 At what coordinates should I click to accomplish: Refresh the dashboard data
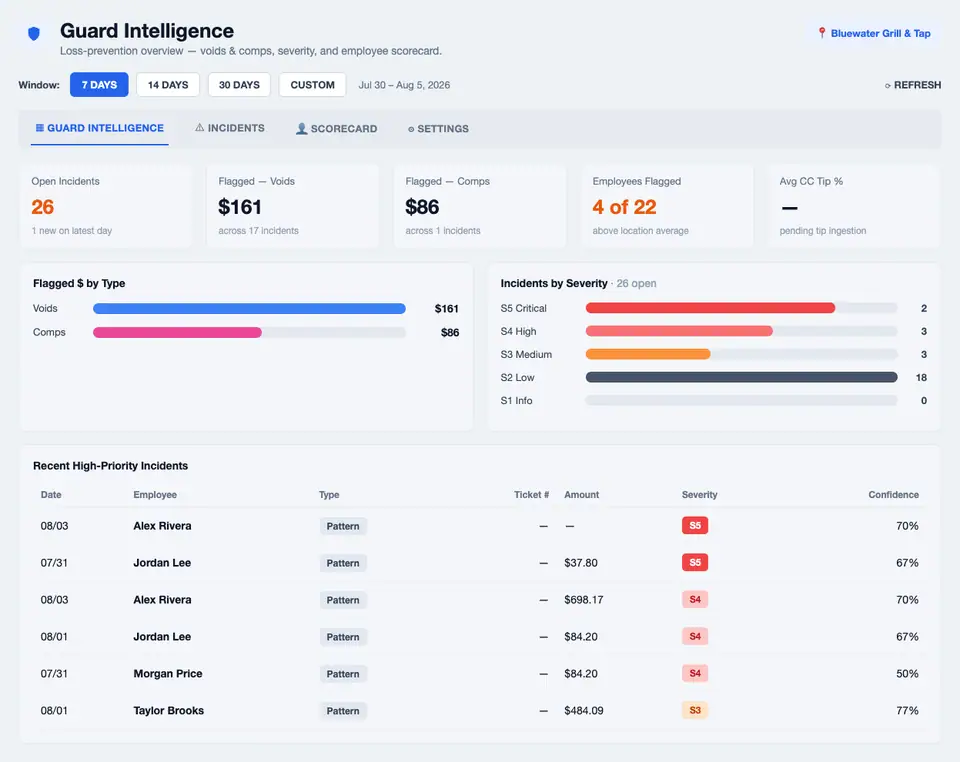tap(913, 85)
